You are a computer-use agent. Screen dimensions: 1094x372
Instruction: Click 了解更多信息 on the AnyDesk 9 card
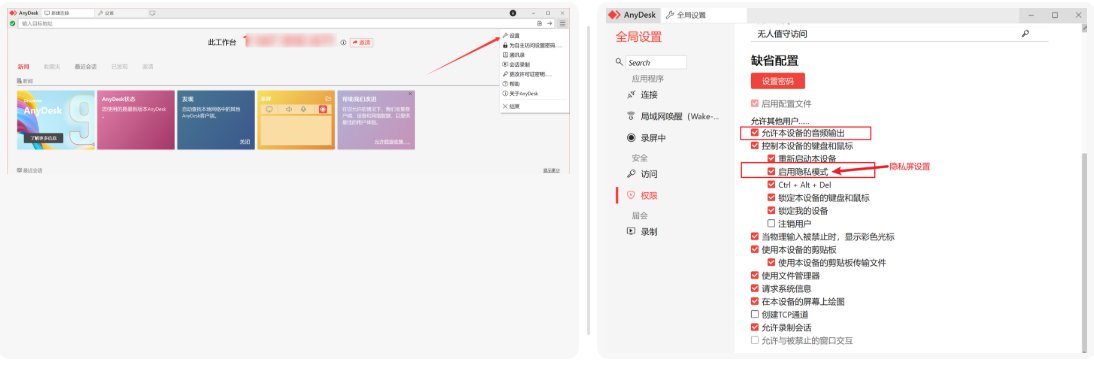(43, 138)
